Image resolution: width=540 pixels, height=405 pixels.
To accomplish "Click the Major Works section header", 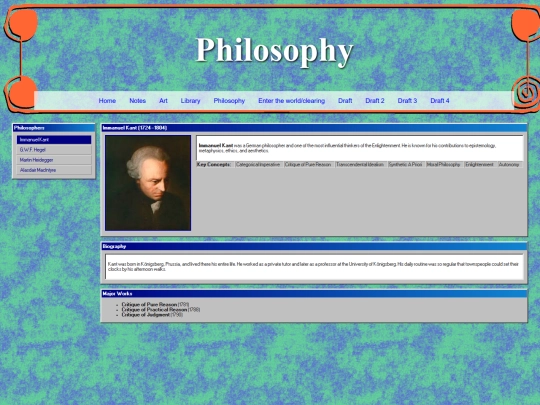I will pos(314,293).
